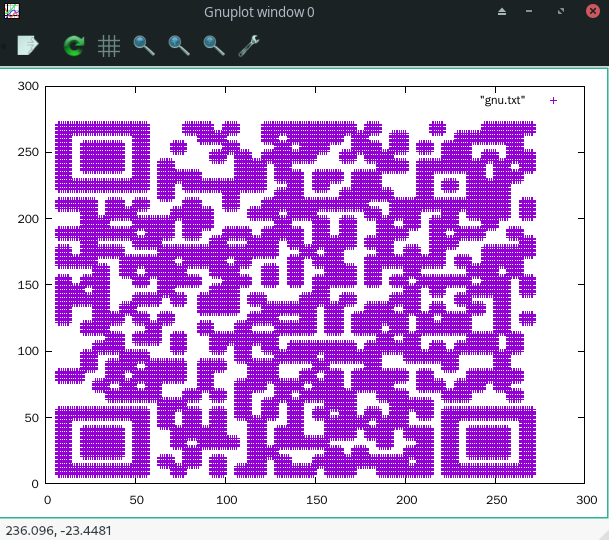Toggle the "gnu.txt" legend entry
Image resolution: width=609 pixels, height=540 pixels.
[x=503, y=101]
